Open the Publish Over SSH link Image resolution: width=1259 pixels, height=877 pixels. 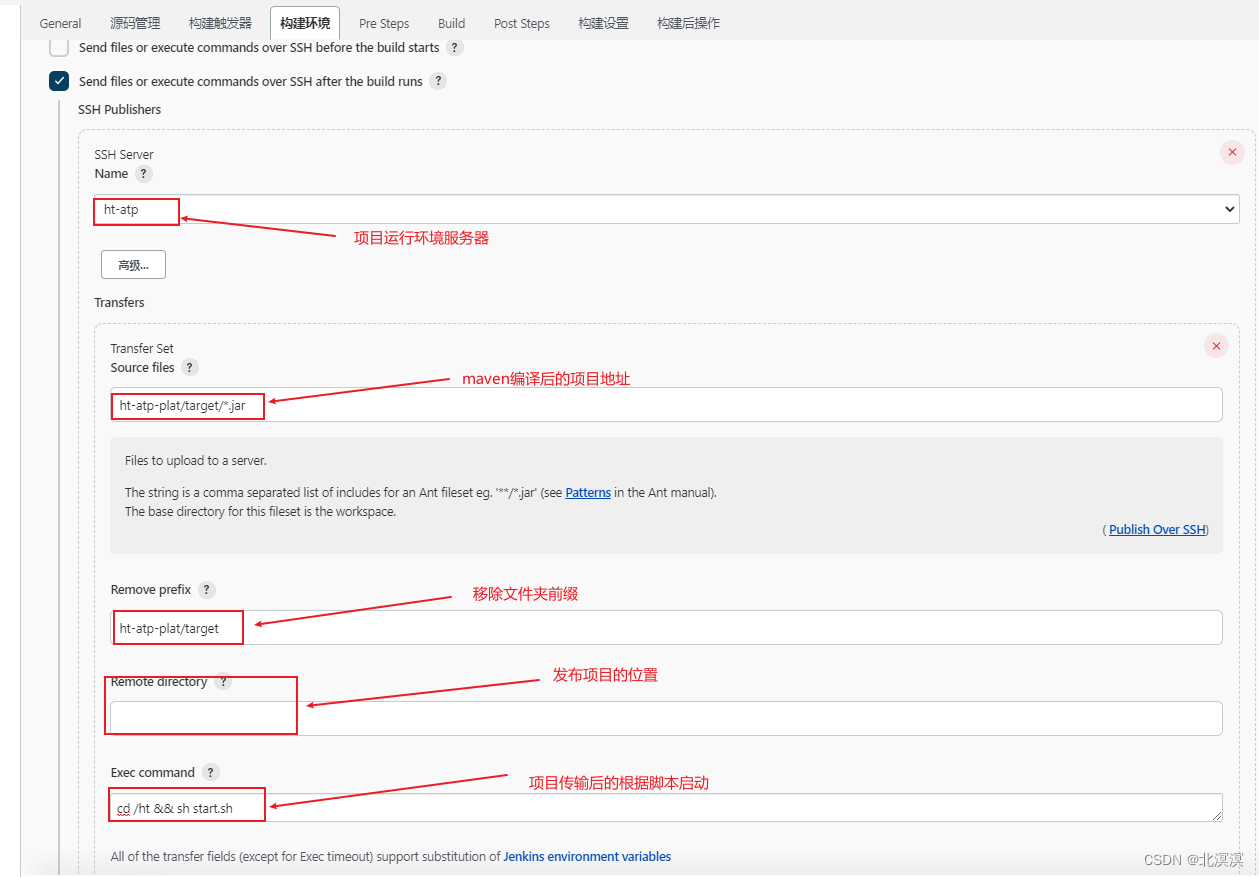tap(1156, 529)
